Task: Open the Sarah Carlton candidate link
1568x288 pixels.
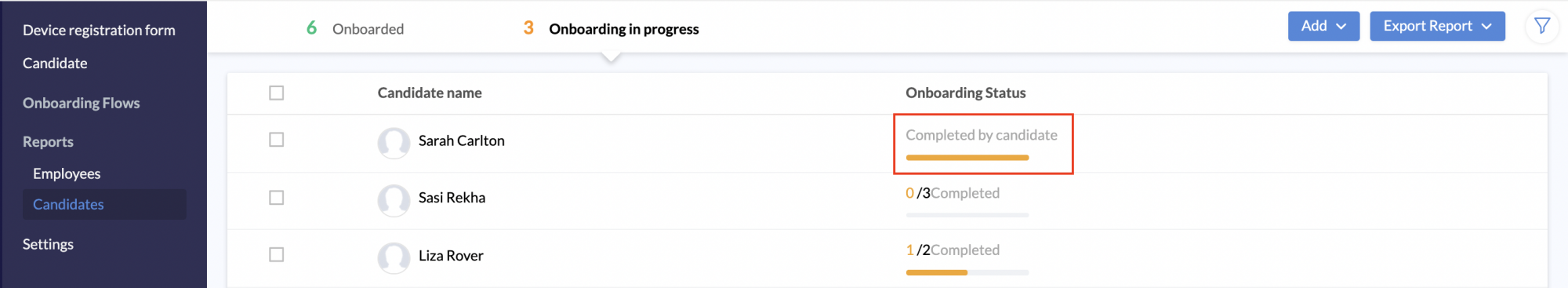Action: [x=461, y=140]
